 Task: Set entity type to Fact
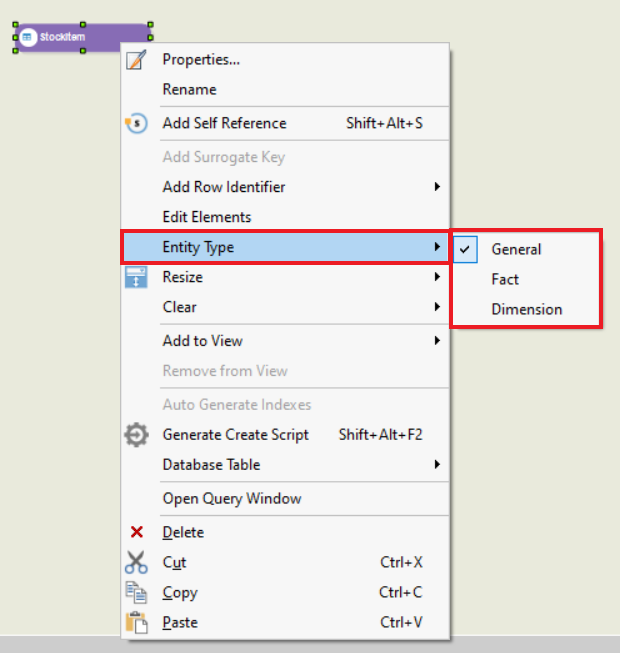[505, 279]
